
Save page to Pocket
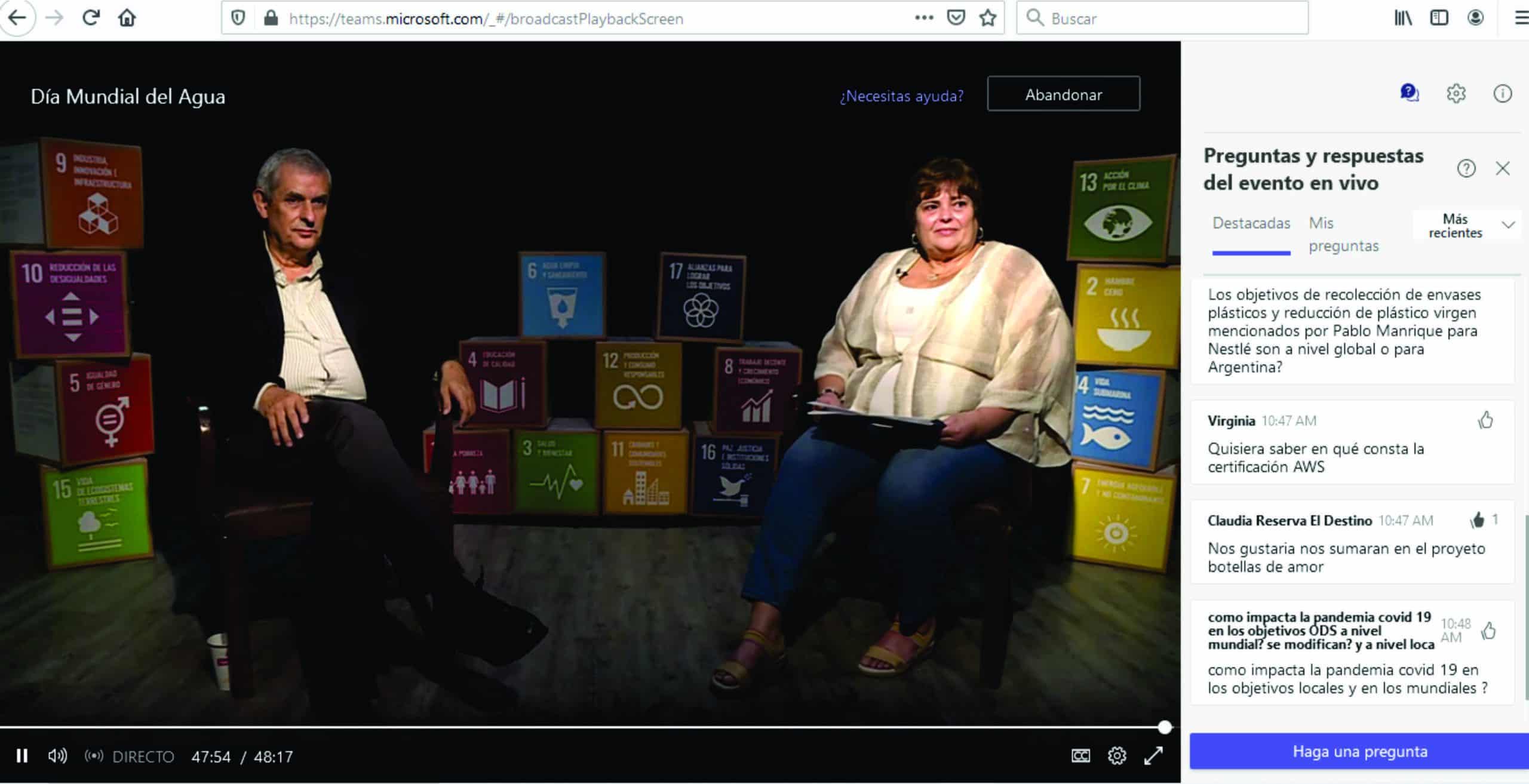(x=956, y=18)
